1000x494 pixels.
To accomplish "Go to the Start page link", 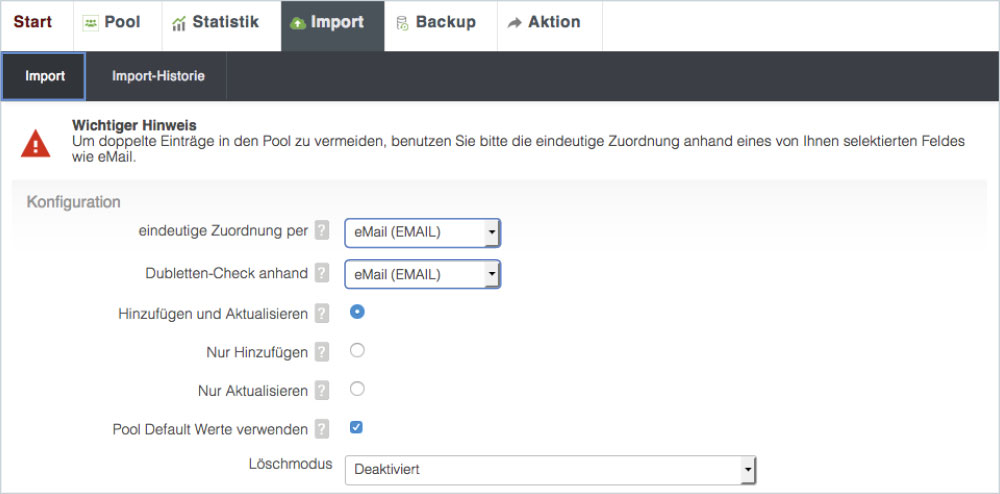I will tap(33, 22).
